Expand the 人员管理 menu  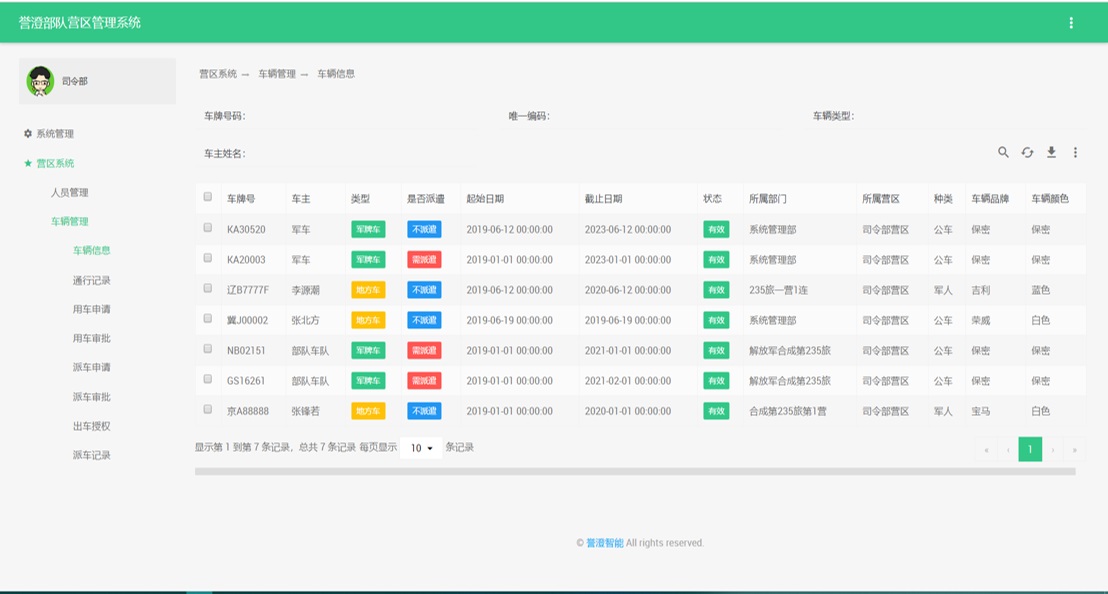click(70, 192)
